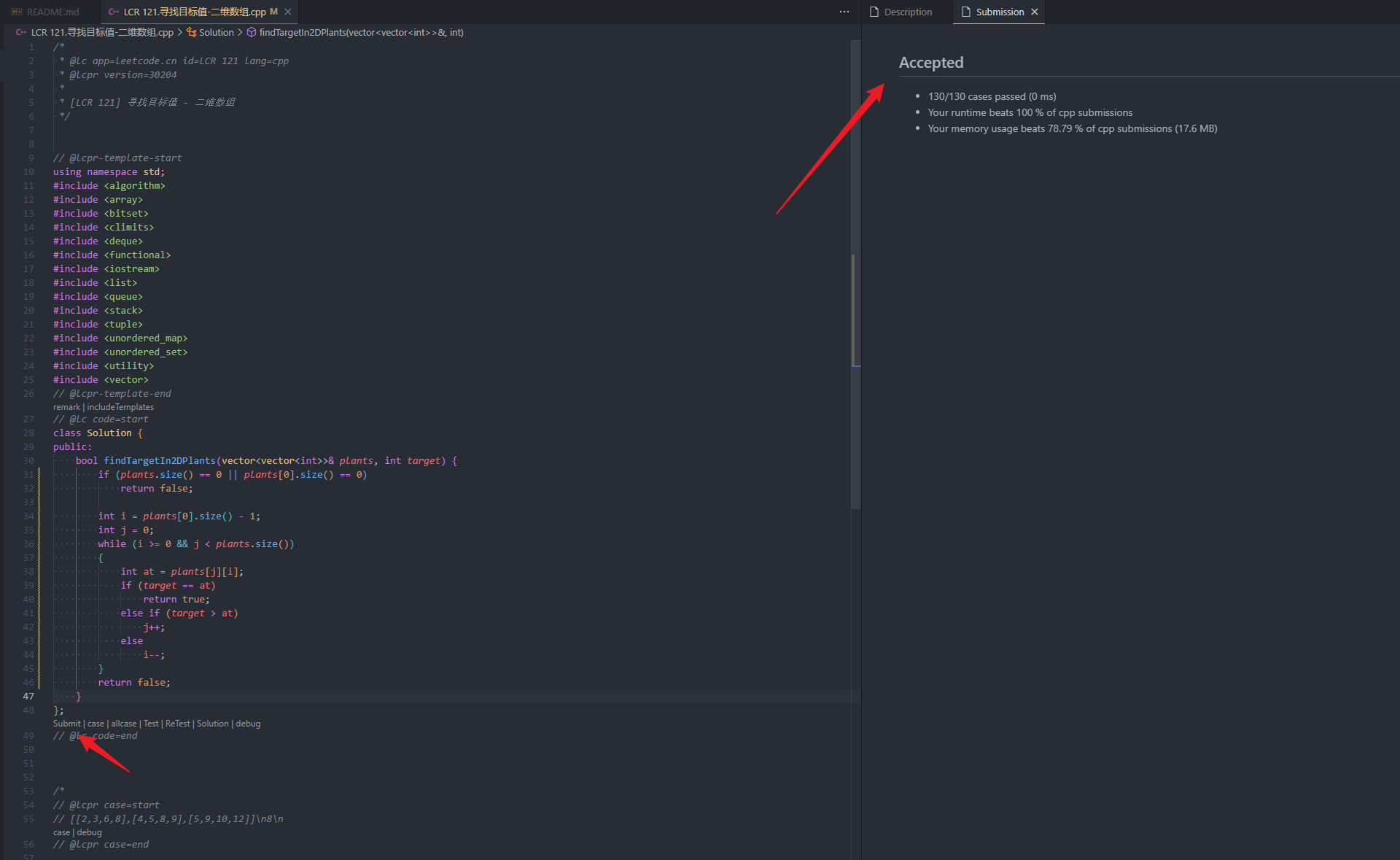Click the Submit code lens link
Image resolution: width=1400 pixels, height=860 pixels.
coord(66,724)
